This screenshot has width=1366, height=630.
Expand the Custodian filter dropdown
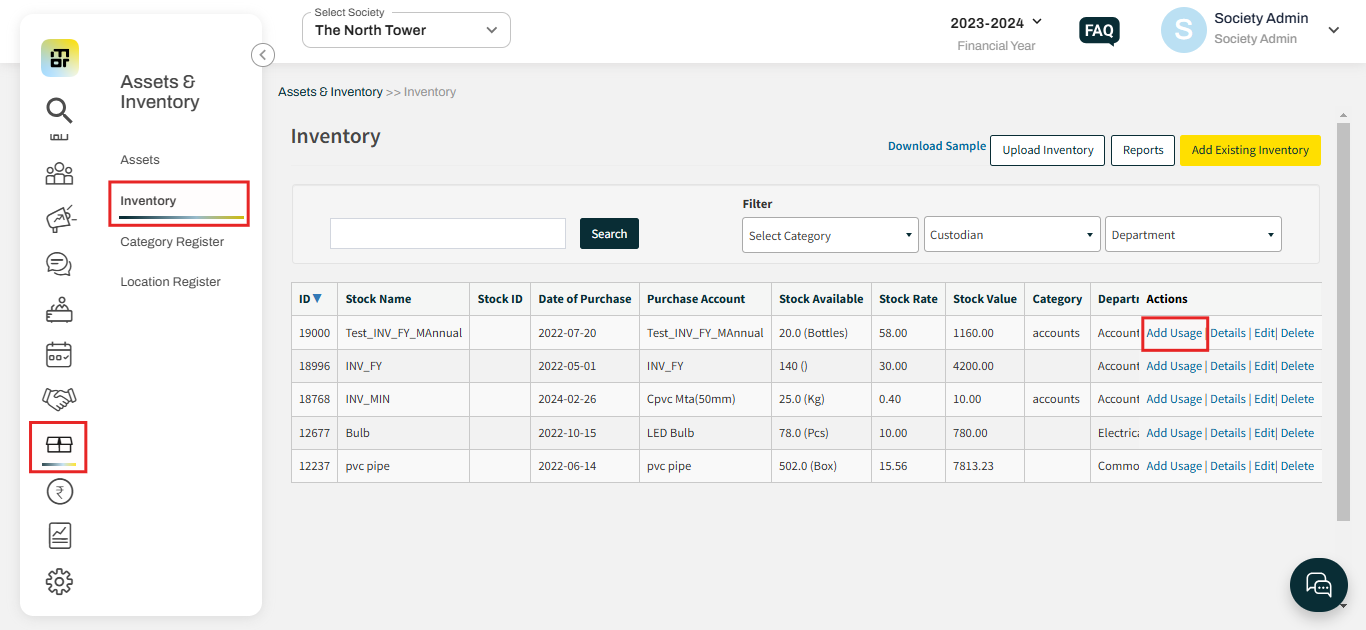pyautogui.click(x=1011, y=234)
